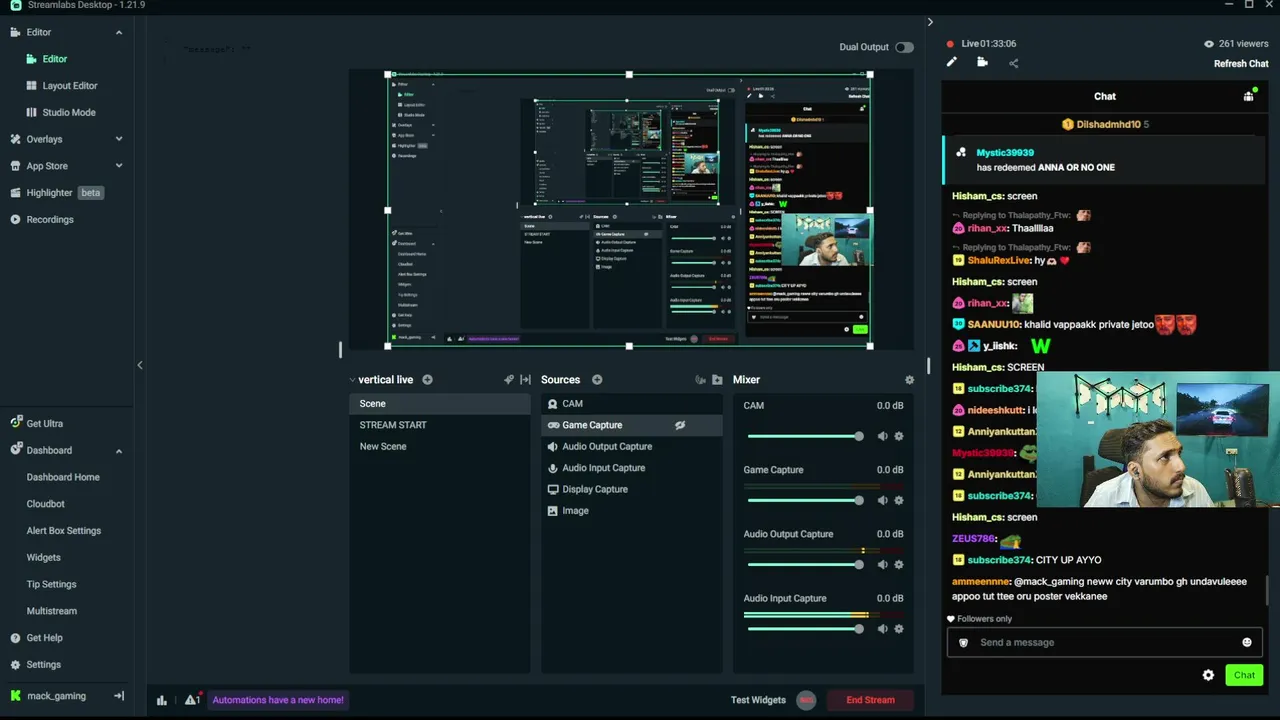This screenshot has height=720, width=1280.
Task: Open the Automations have a new home banner
Action: pyautogui.click(x=278, y=700)
